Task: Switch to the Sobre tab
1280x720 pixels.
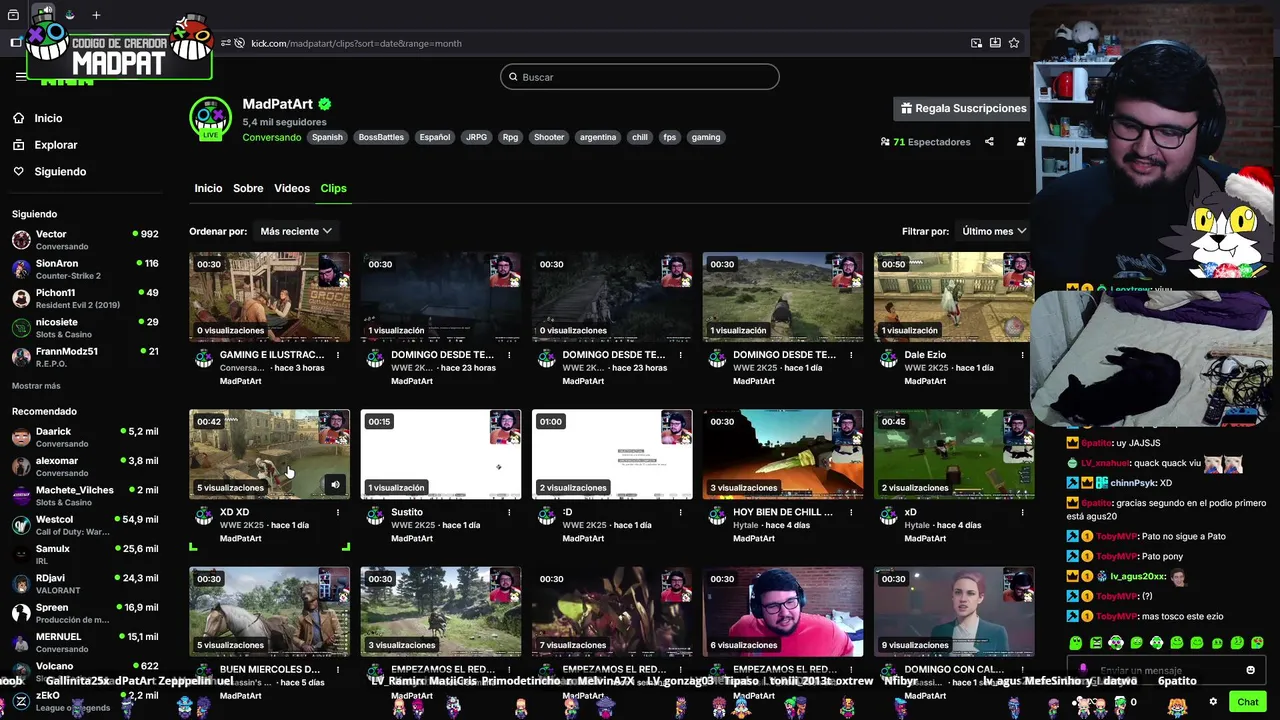Action: 248,188
